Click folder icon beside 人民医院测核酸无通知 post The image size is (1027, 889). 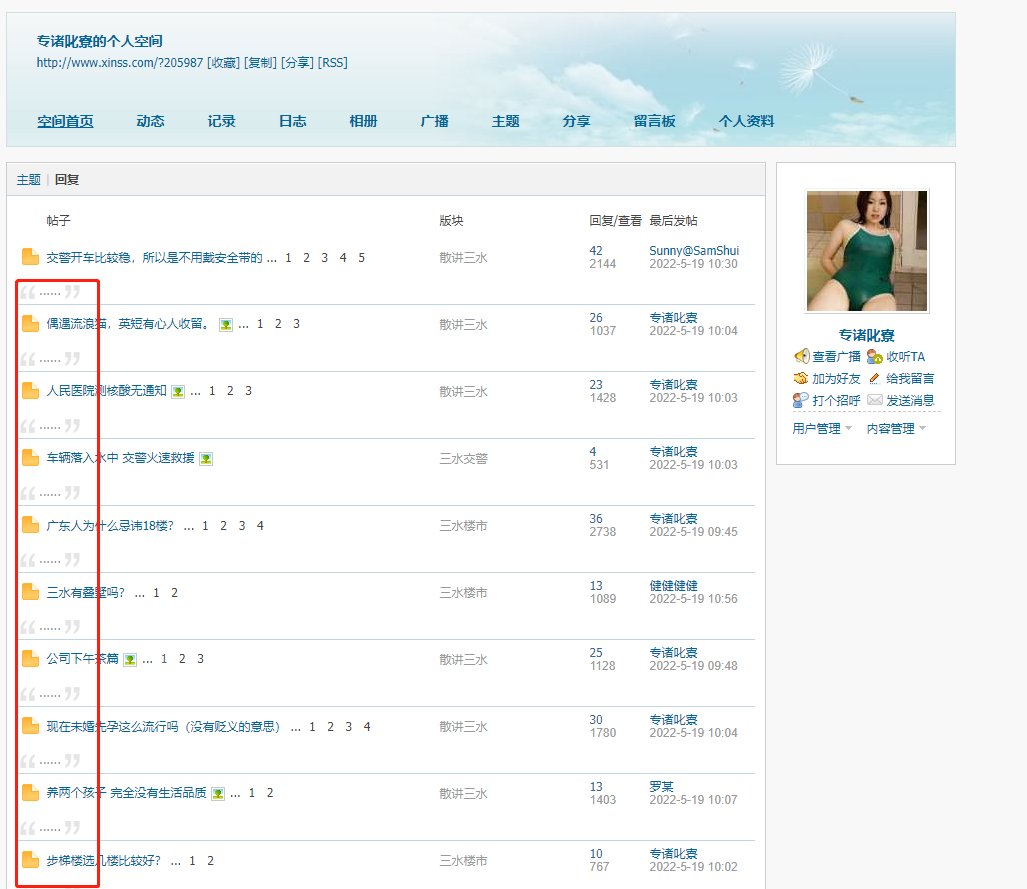click(30, 390)
